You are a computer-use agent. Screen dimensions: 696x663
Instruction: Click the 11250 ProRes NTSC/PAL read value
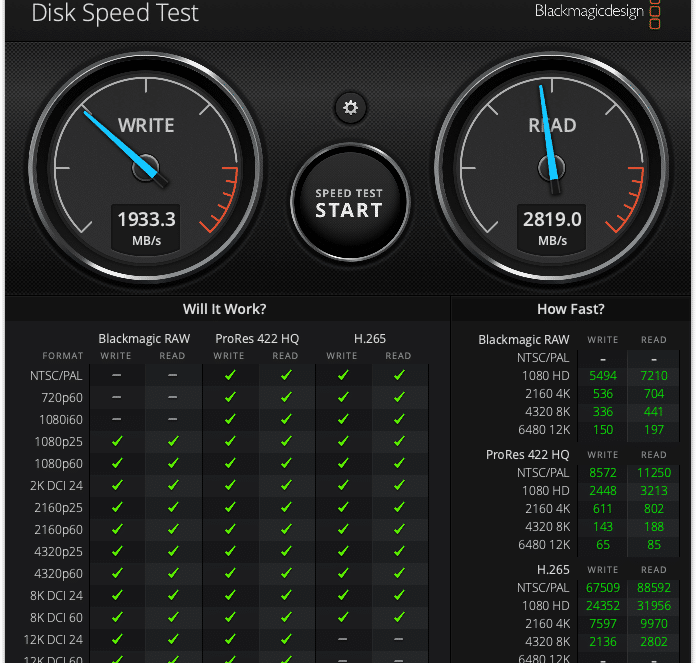(x=654, y=473)
